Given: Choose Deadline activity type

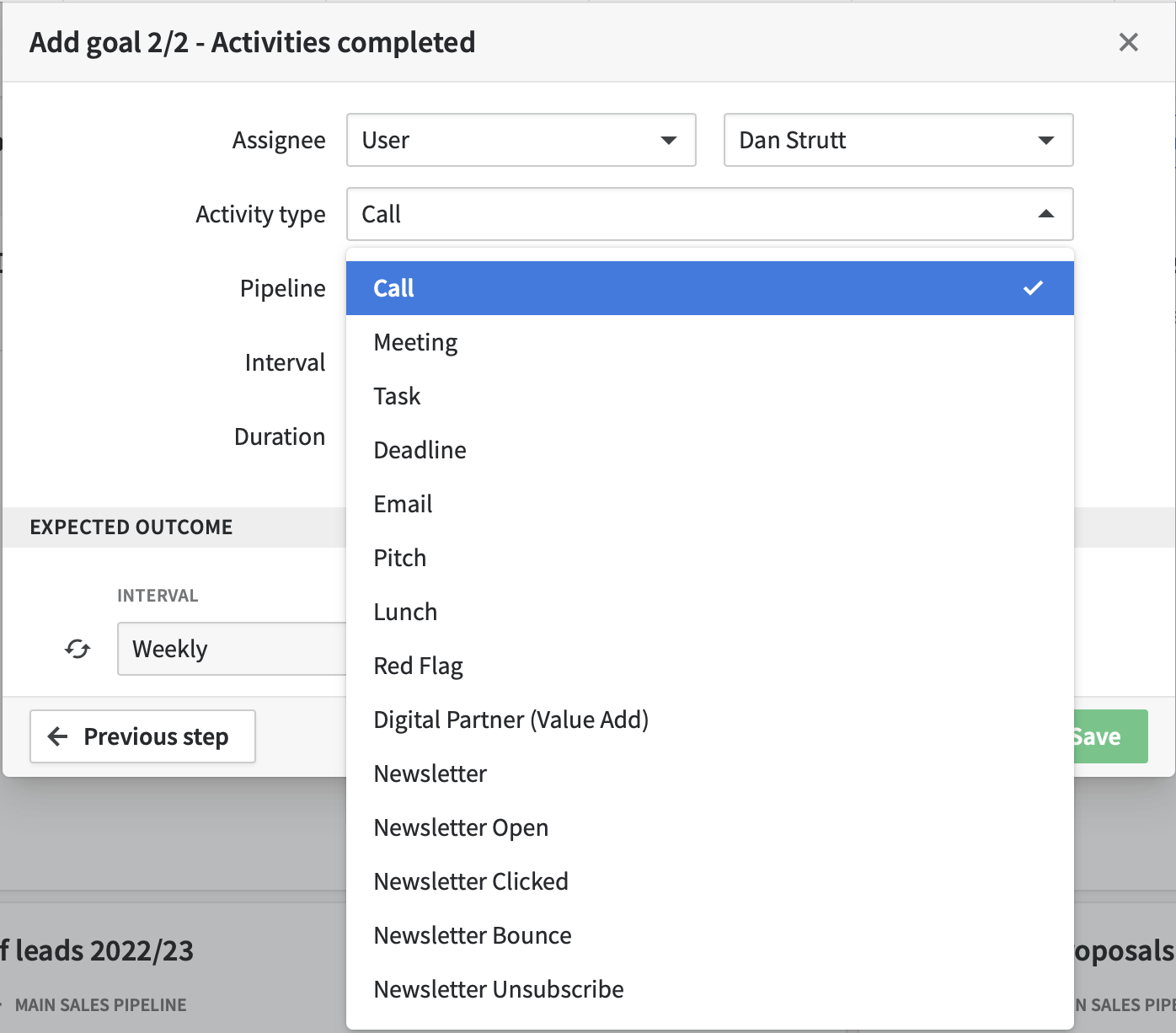Looking at the screenshot, I should click(x=420, y=450).
